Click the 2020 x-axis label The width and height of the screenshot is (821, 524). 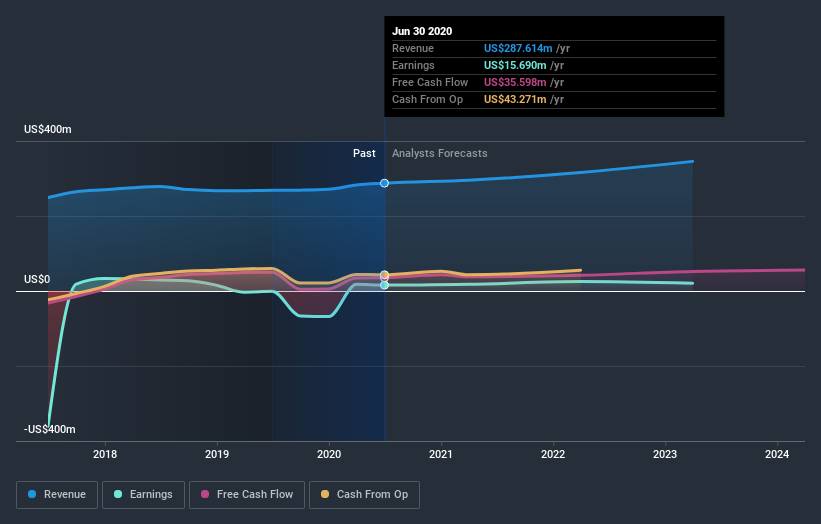[x=329, y=454]
